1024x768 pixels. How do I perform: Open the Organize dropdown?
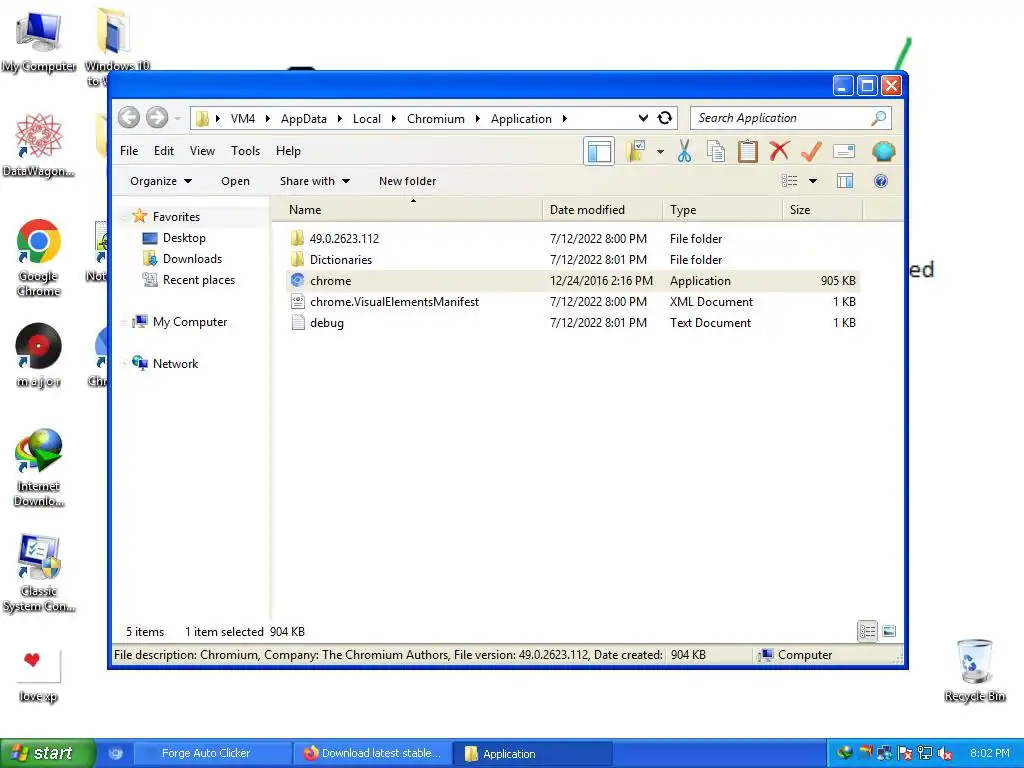(161, 181)
